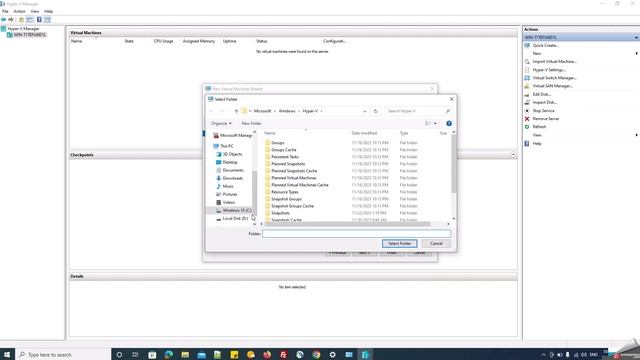Open FileZilla from the taskbar
This screenshot has width=640, height=360.
[x=283, y=354]
